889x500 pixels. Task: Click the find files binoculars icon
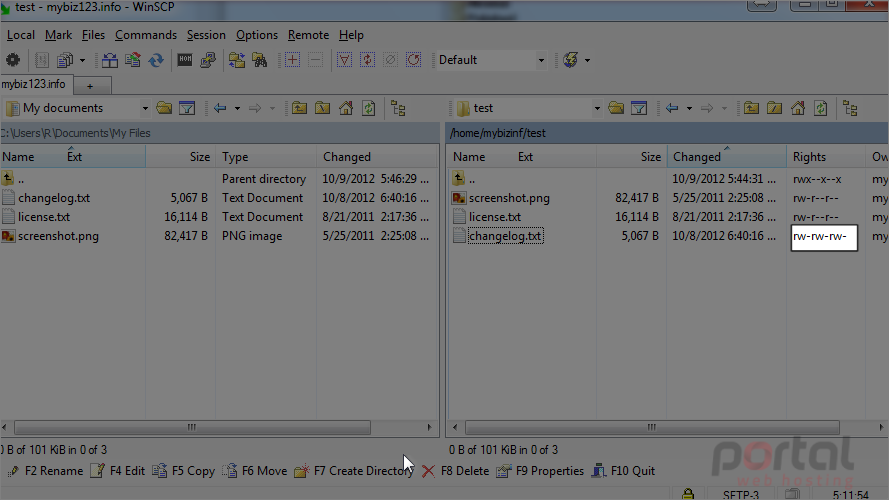click(260, 60)
